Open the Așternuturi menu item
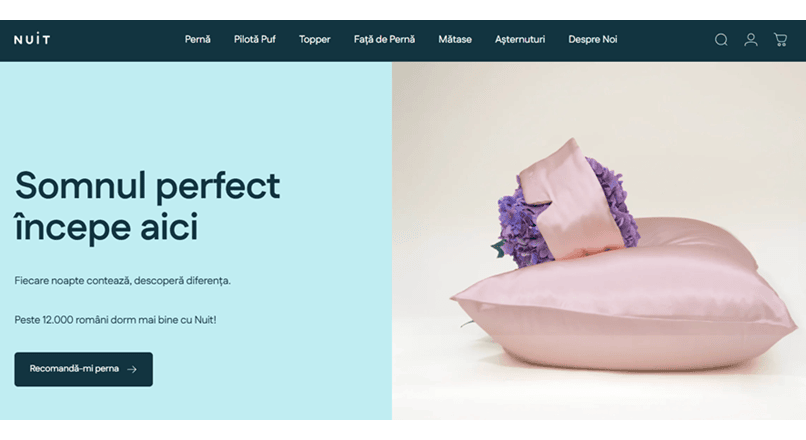Screen dimensions: 806x440 [x=520, y=40]
